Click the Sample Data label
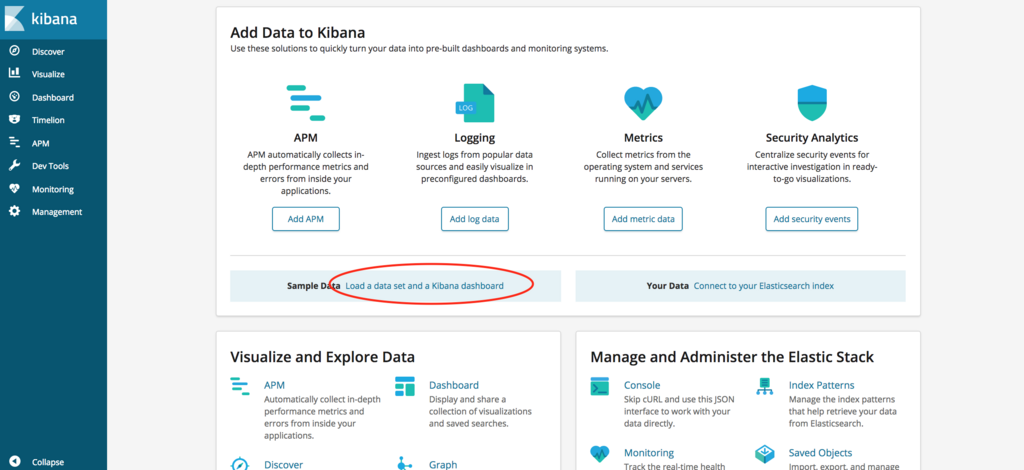Viewport: 1024px width, 470px height. coord(313,286)
